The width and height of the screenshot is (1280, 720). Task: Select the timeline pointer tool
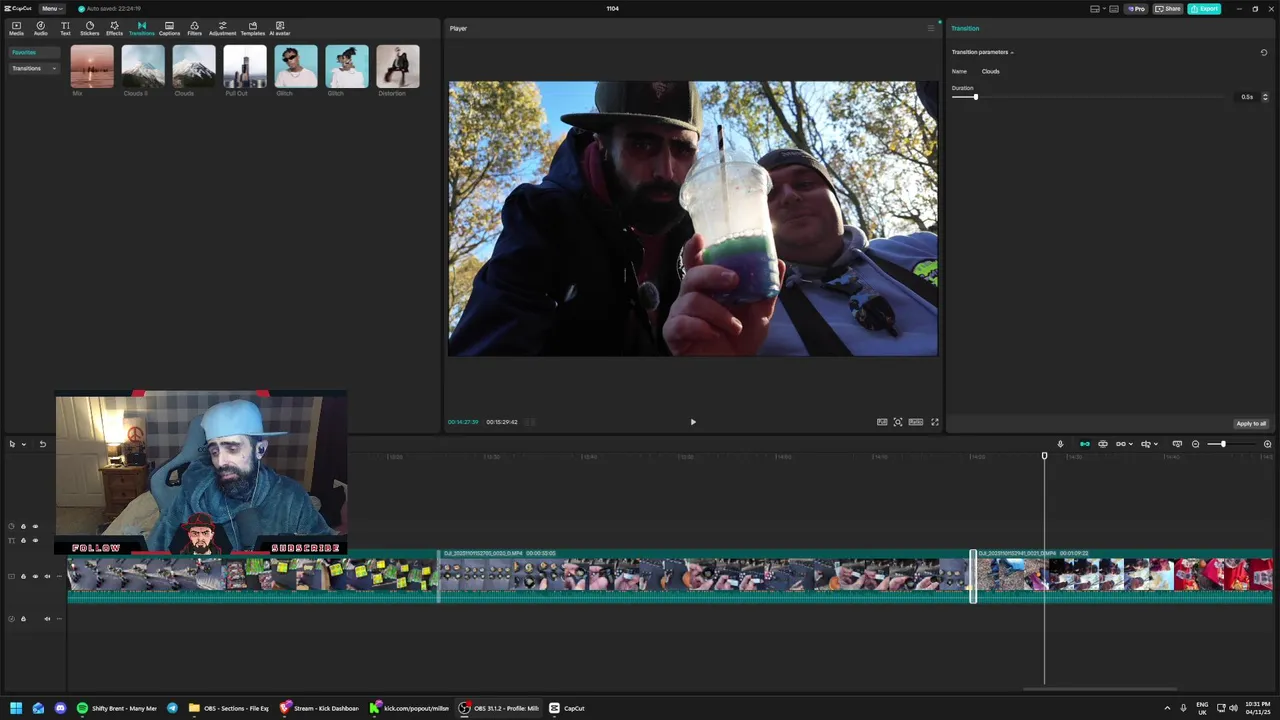[x=12, y=444]
